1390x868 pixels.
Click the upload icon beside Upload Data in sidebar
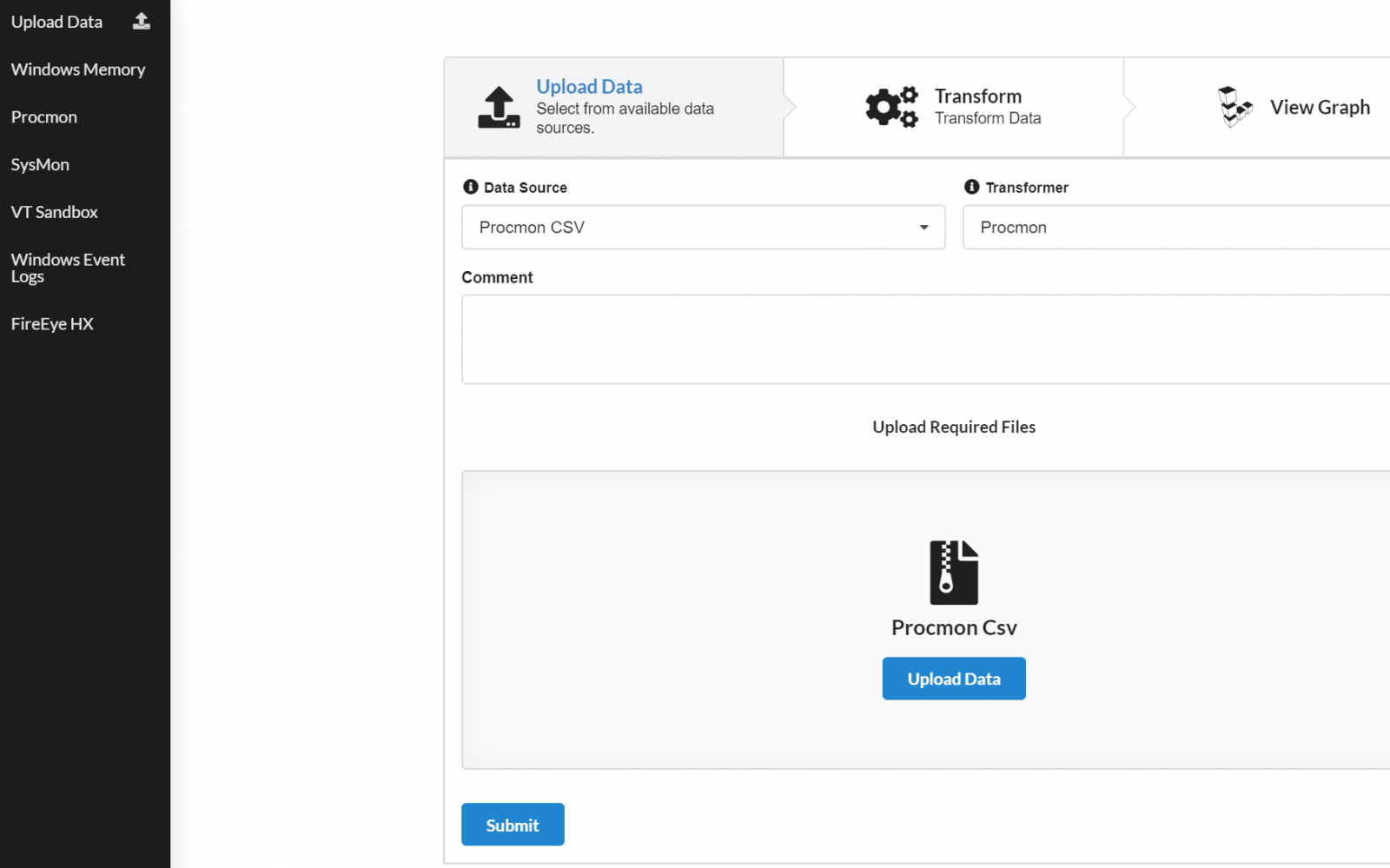142,22
